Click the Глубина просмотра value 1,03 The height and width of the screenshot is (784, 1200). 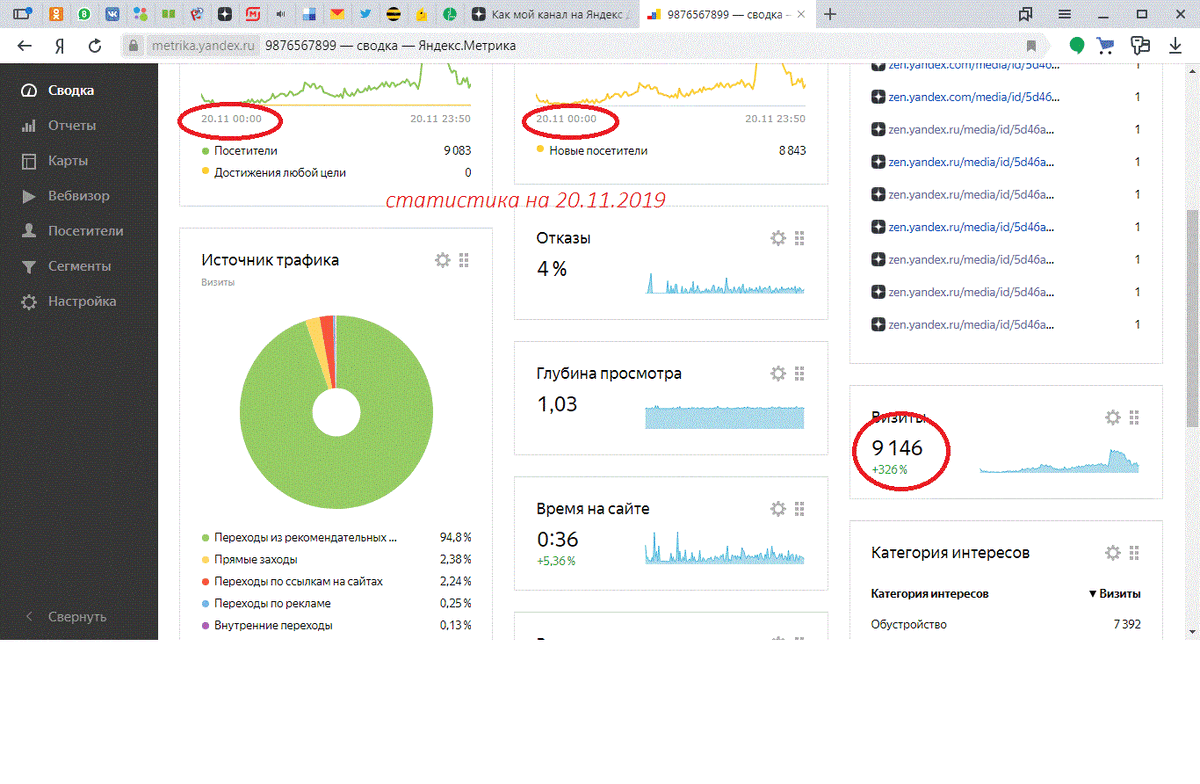(557, 404)
